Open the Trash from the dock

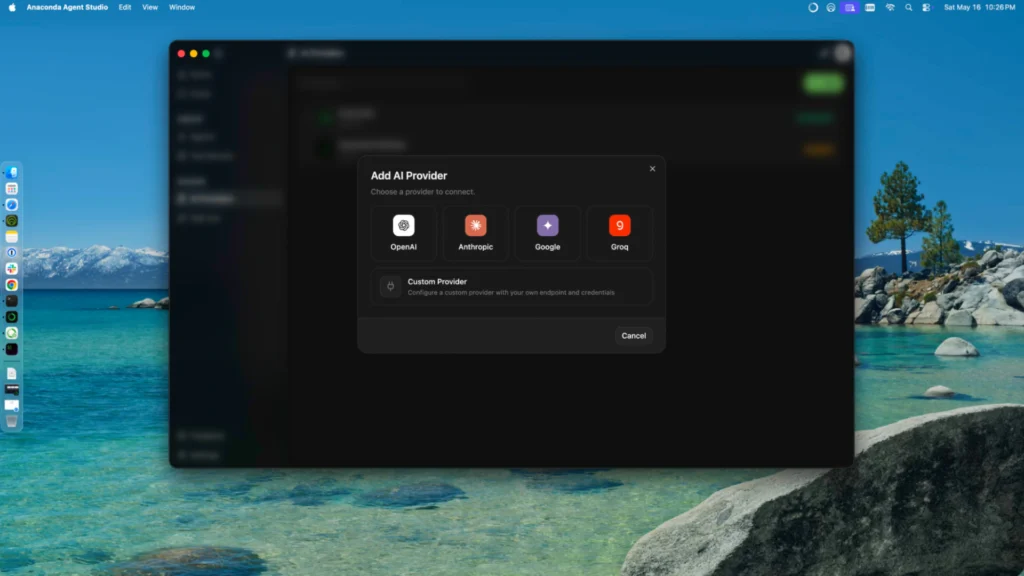[12, 421]
